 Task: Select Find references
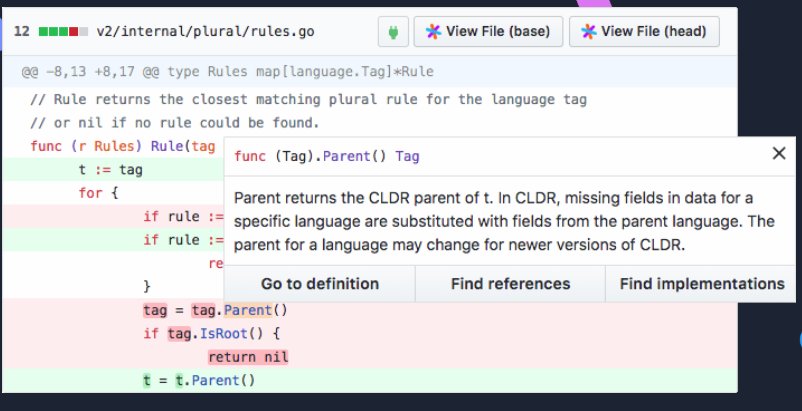pyautogui.click(x=510, y=284)
